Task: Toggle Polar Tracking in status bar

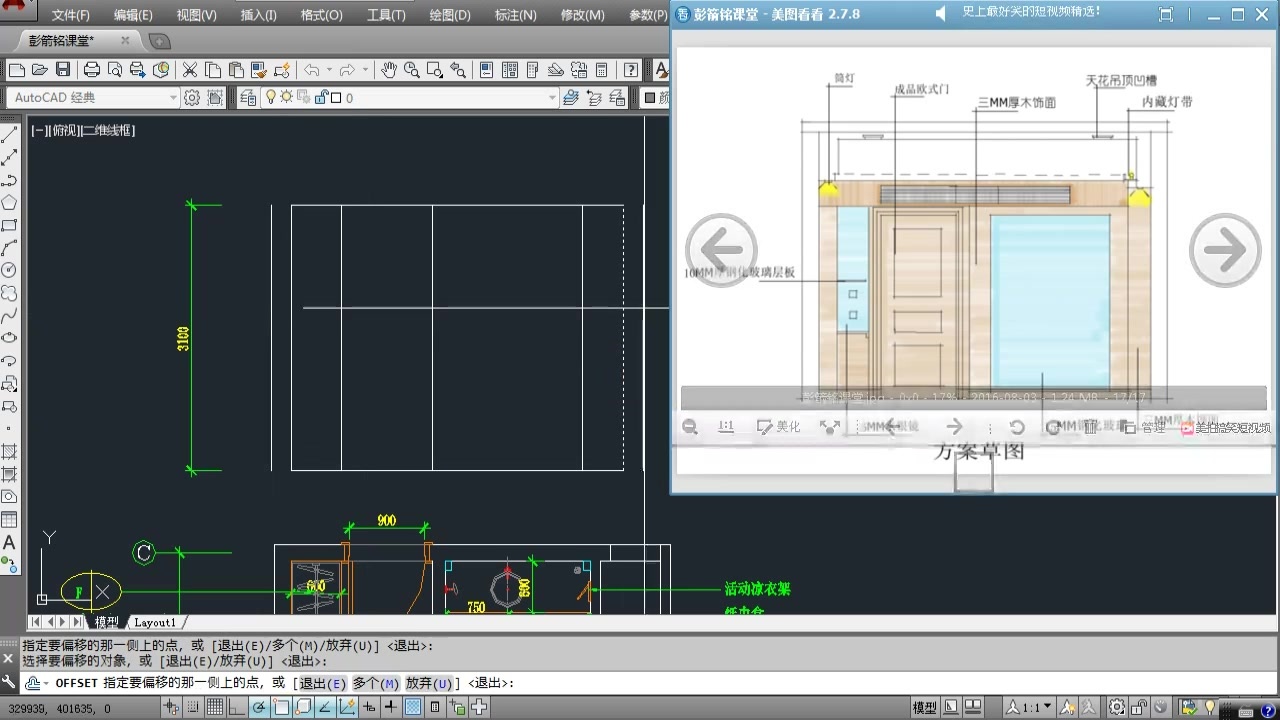Action: pyautogui.click(x=259, y=708)
